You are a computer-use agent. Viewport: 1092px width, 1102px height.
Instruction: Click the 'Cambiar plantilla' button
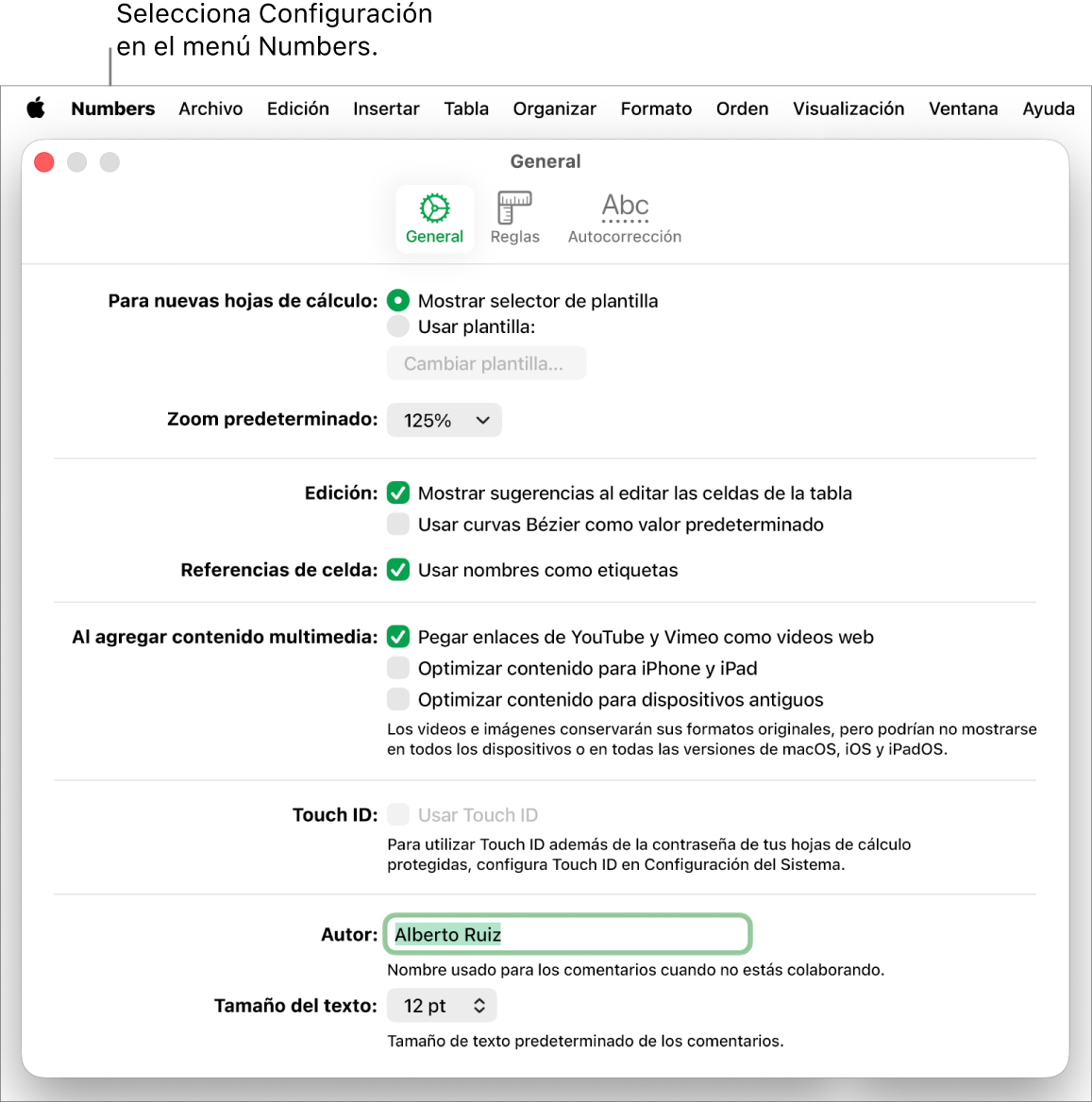click(x=485, y=362)
